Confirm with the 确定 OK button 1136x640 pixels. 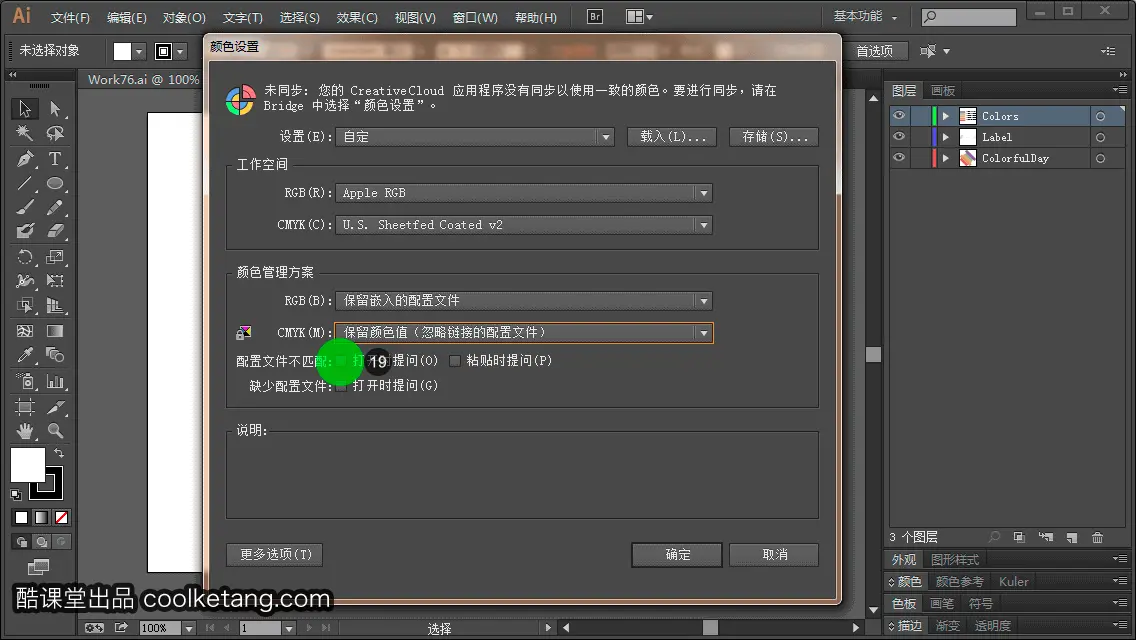[677, 554]
